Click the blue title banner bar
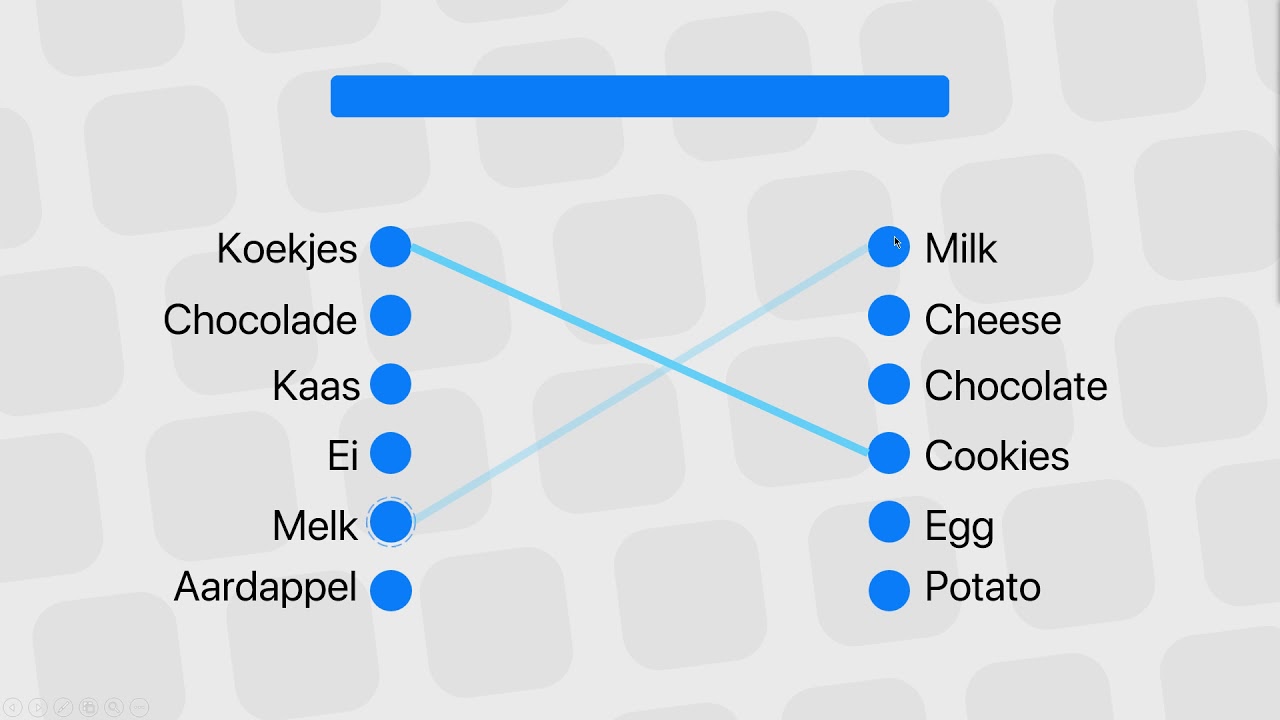 640,96
